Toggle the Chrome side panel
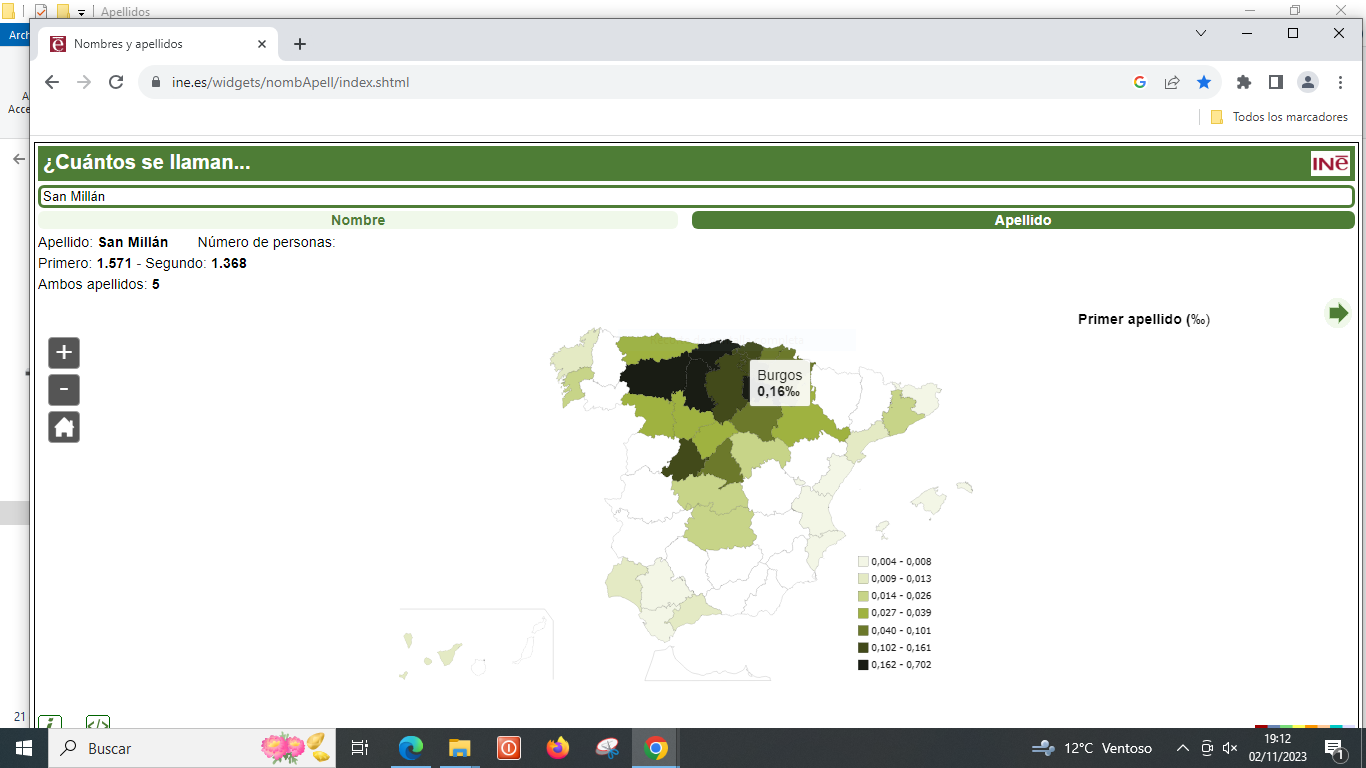Image resolution: width=1366 pixels, height=768 pixels. (1276, 82)
